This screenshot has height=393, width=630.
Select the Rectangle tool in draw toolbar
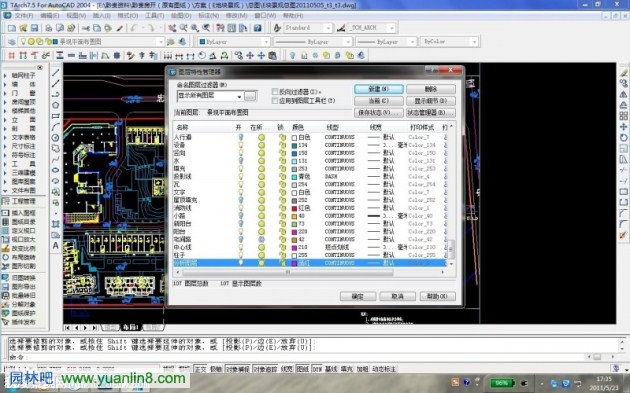(x=55, y=116)
